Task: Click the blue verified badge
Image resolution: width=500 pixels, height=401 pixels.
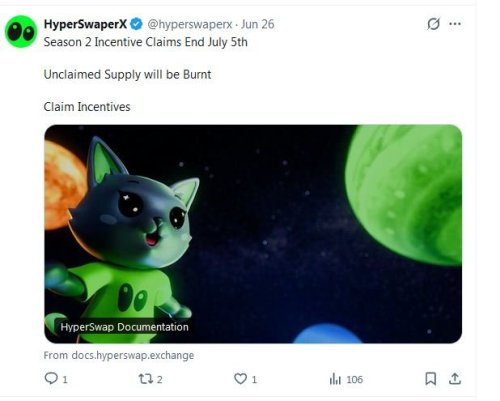Action: (136, 24)
